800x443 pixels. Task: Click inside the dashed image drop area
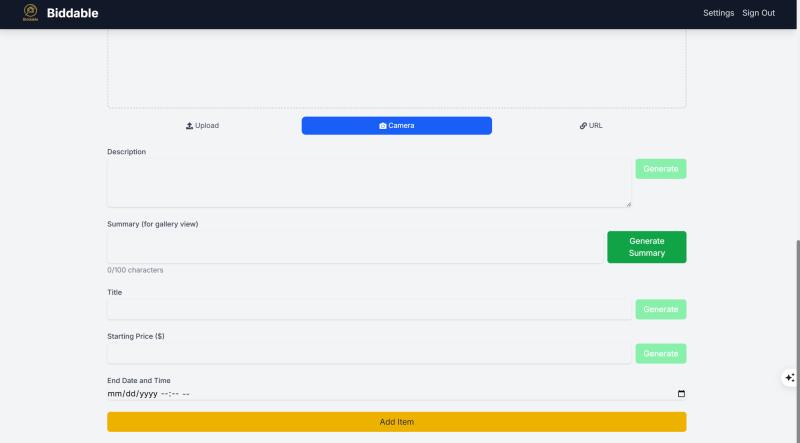click(x=396, y=68)
